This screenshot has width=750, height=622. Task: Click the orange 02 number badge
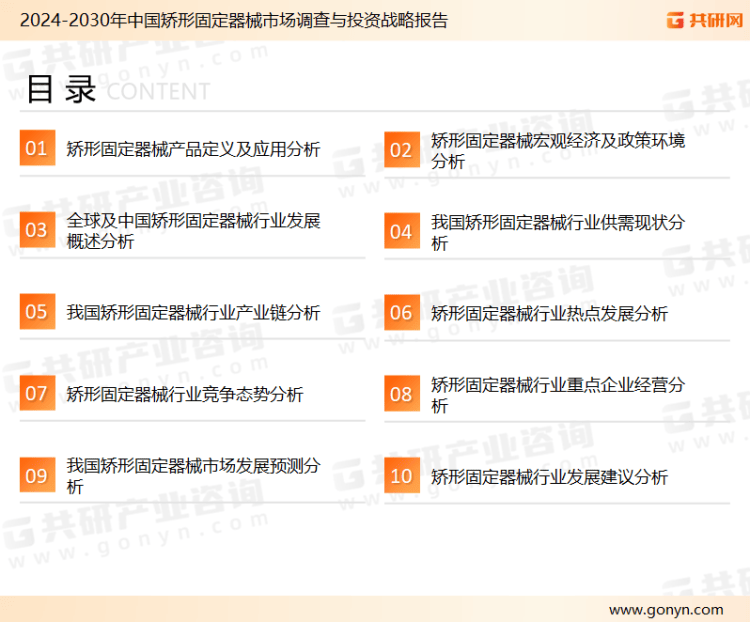click(401, 150)
